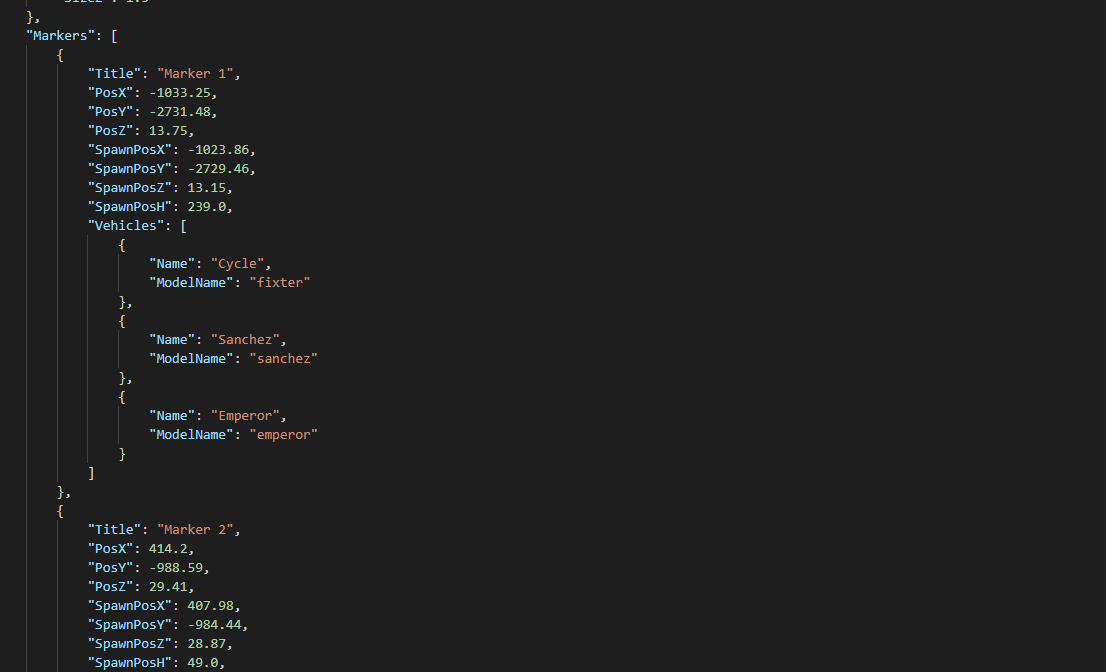The image size is (1106, 672).
Task: Click SpawnPosY value -2729.46
Action: 218,169
